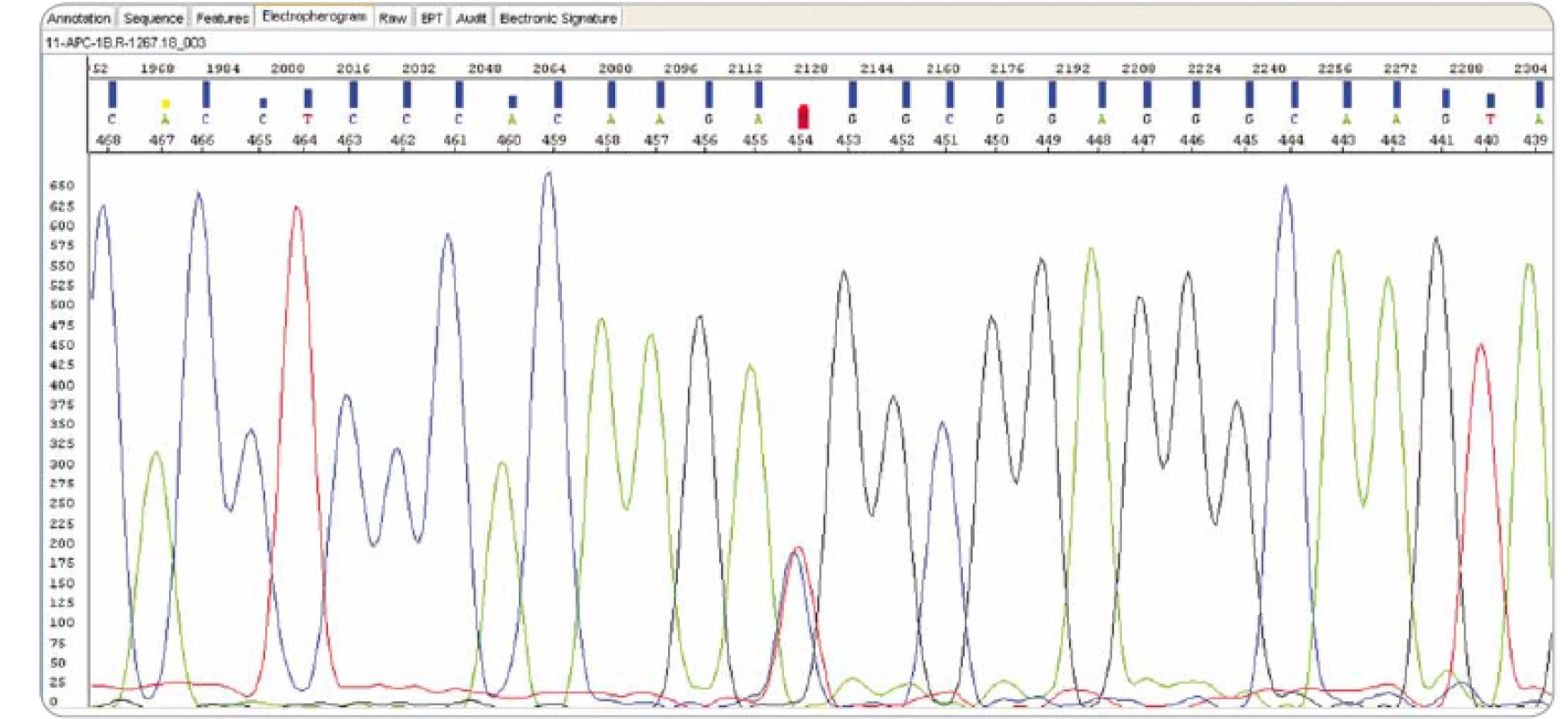Select base call C at position 463

(x=352, y=120)
